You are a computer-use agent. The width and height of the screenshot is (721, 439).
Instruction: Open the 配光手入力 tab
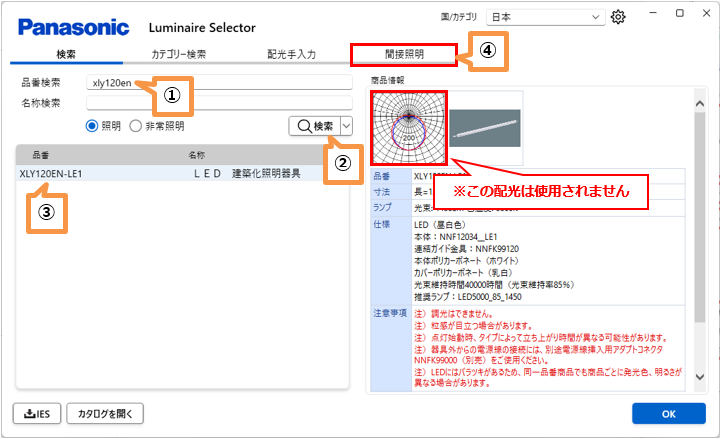coord(291,53)
